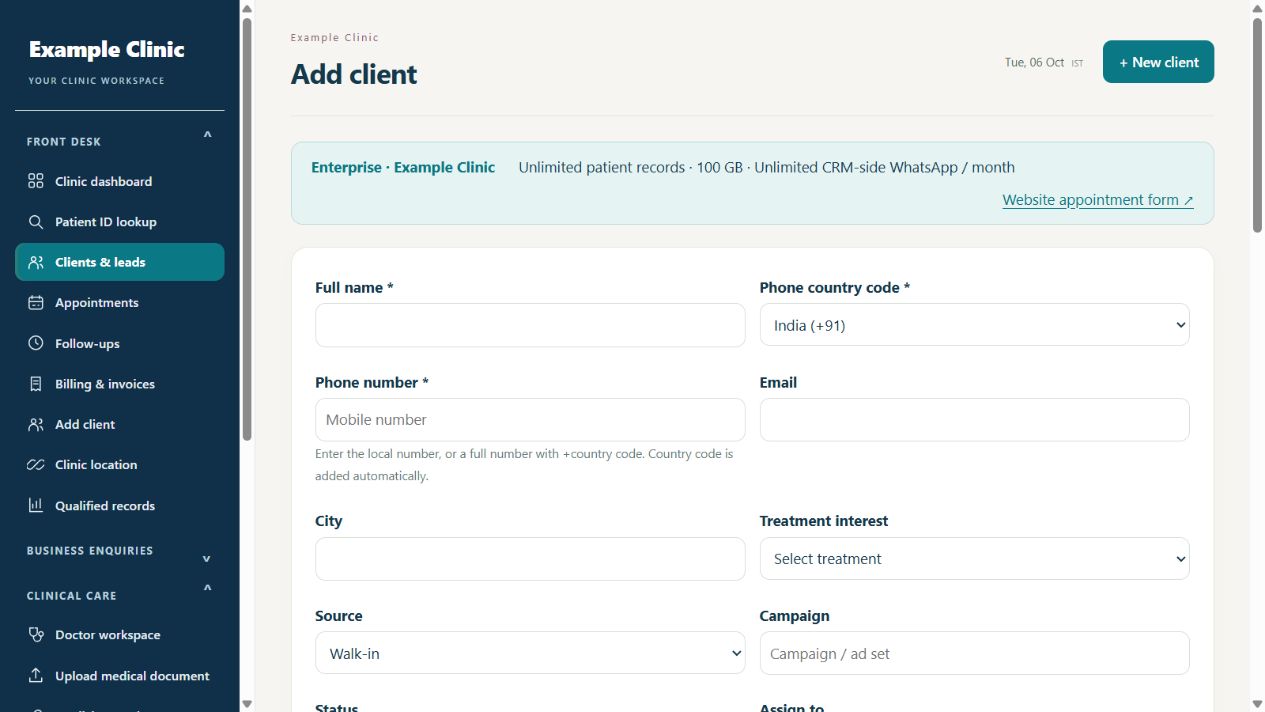
Task: Open the Appointments page
Action: (120, 303)
